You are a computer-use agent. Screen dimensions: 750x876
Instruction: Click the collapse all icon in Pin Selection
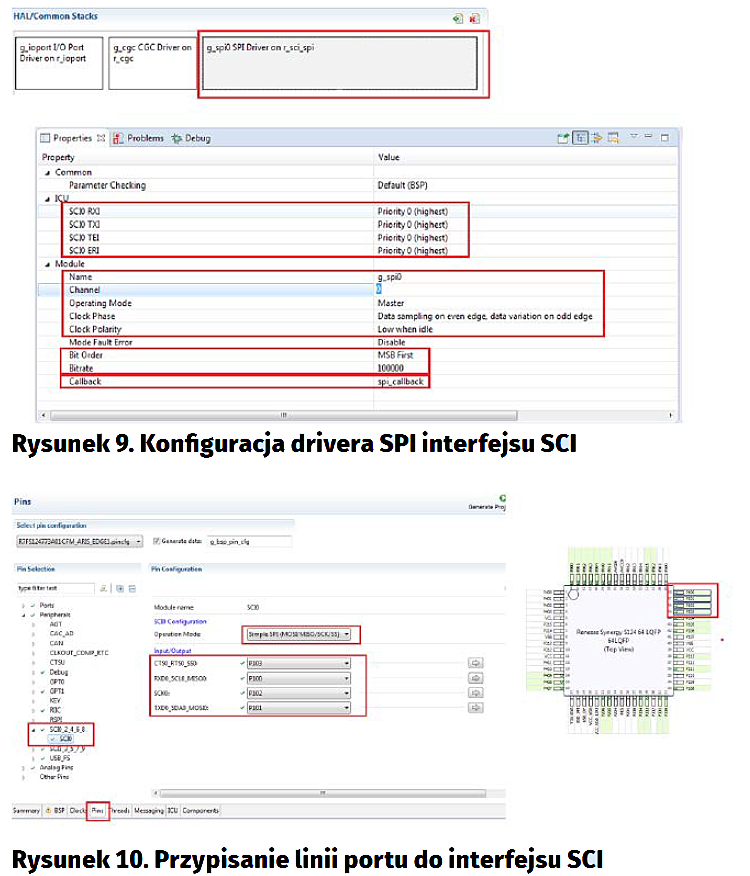tap(133, 588)
